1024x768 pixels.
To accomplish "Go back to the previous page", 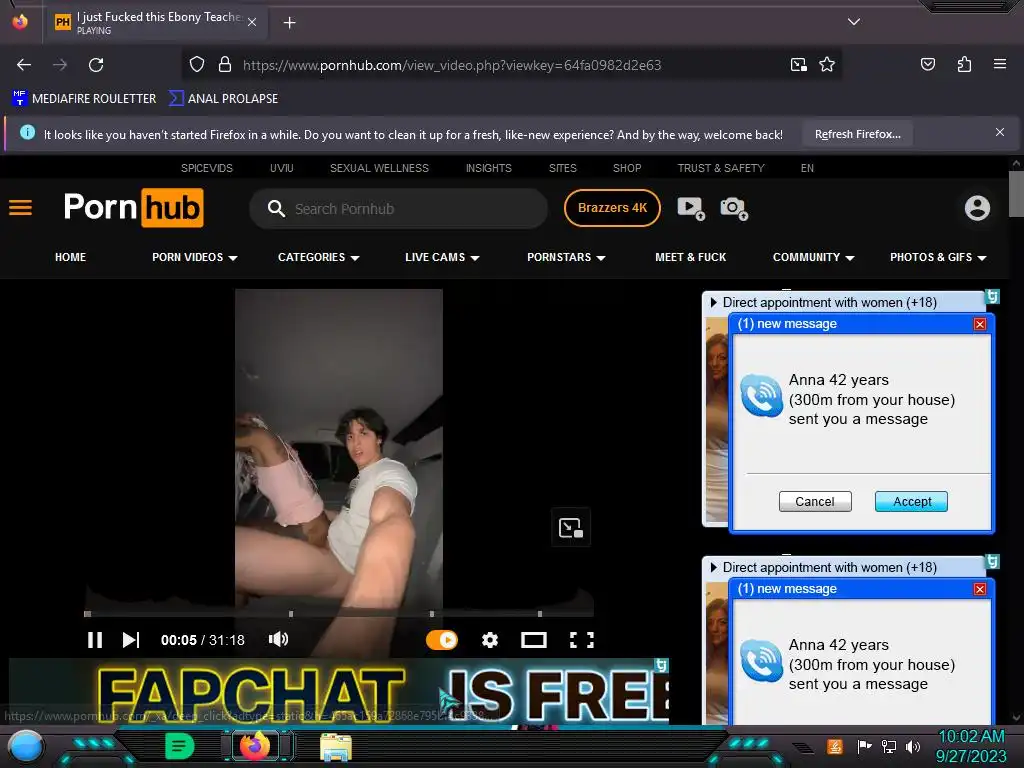I will coord(24,65).
